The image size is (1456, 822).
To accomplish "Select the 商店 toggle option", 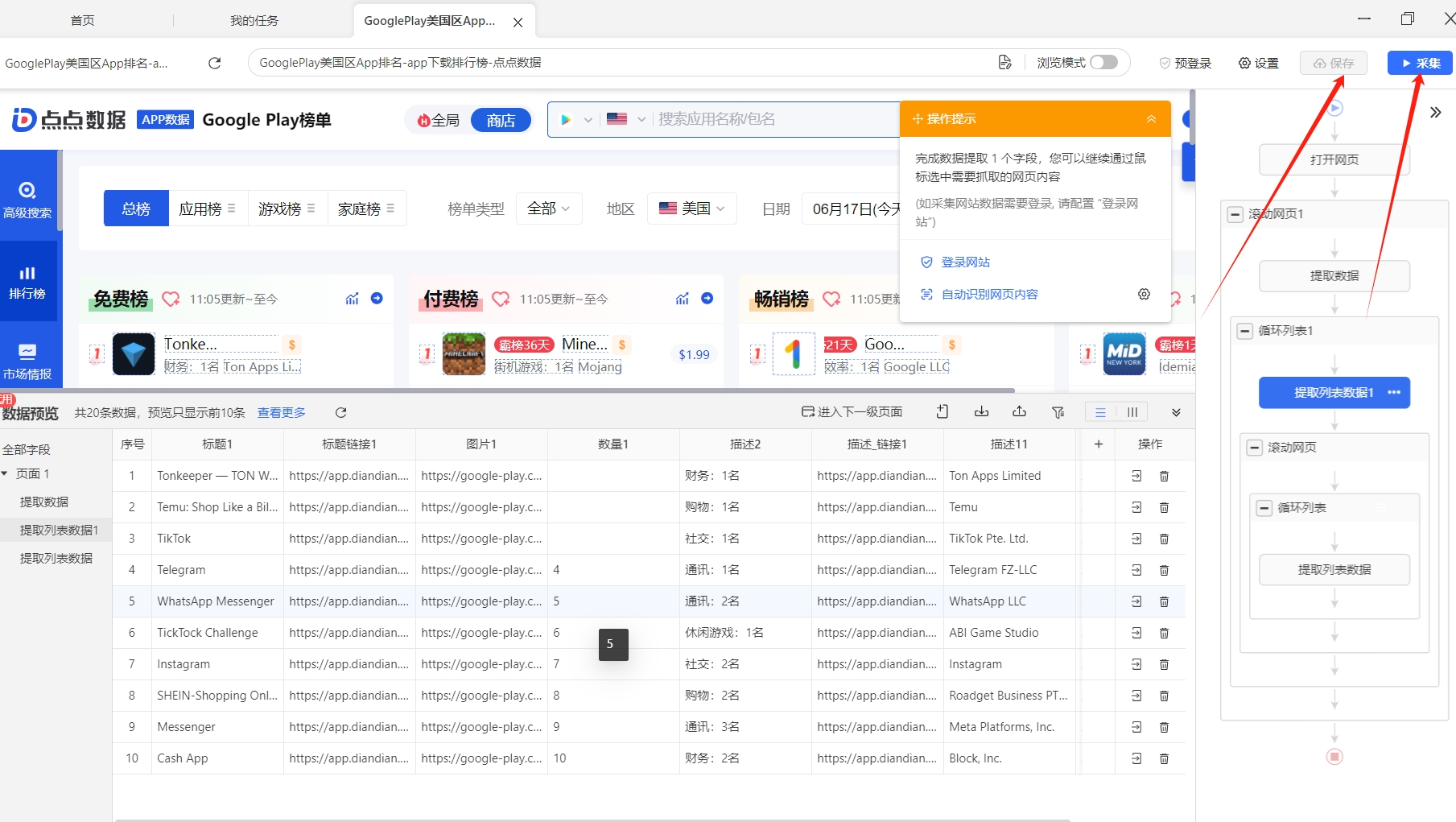I will click(x=501, y=120).
